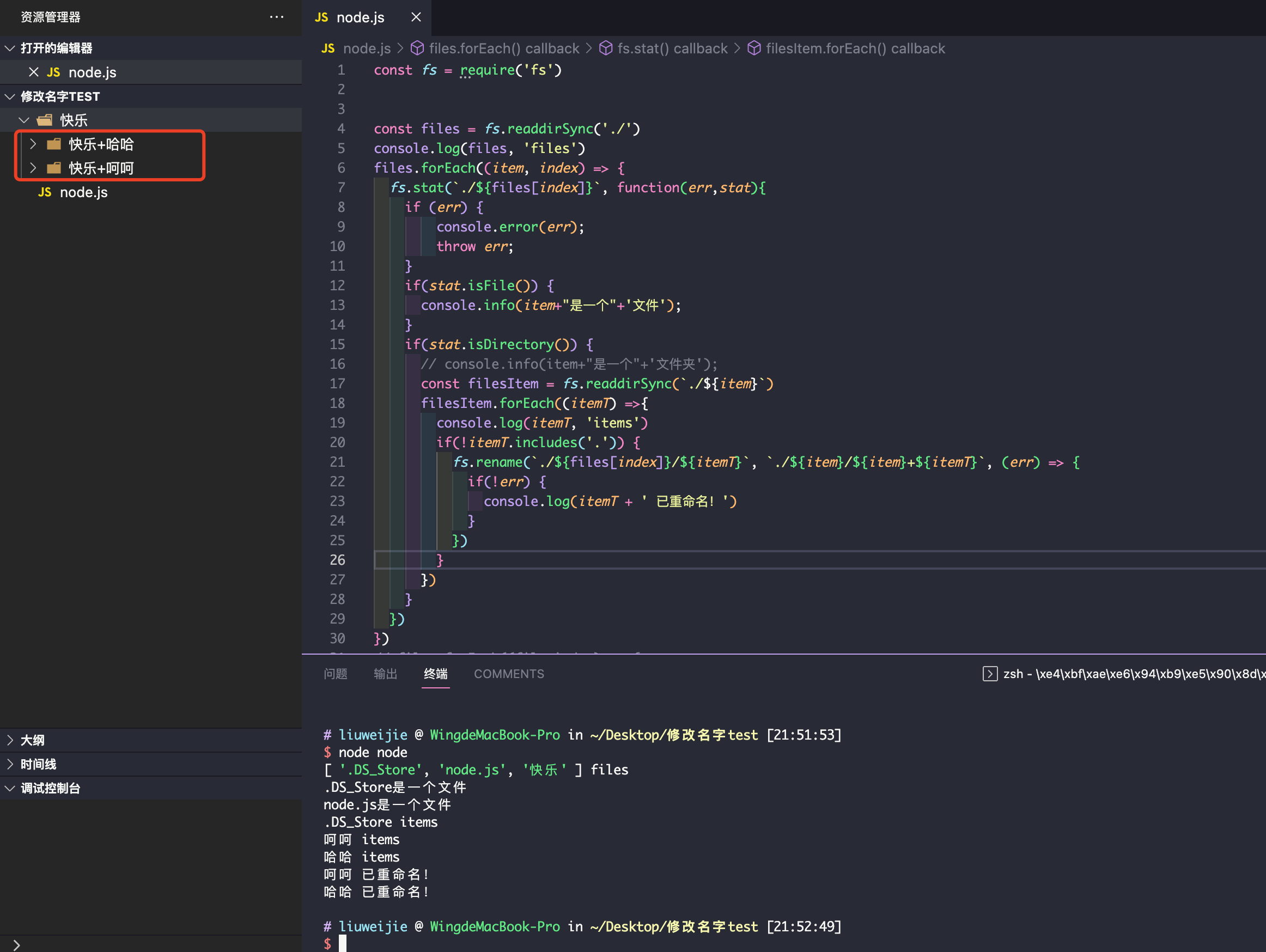Click the explorer more actions ellipsis
Image resolution: width=1266 pixels, height=952 pixels.
(276, 17)
